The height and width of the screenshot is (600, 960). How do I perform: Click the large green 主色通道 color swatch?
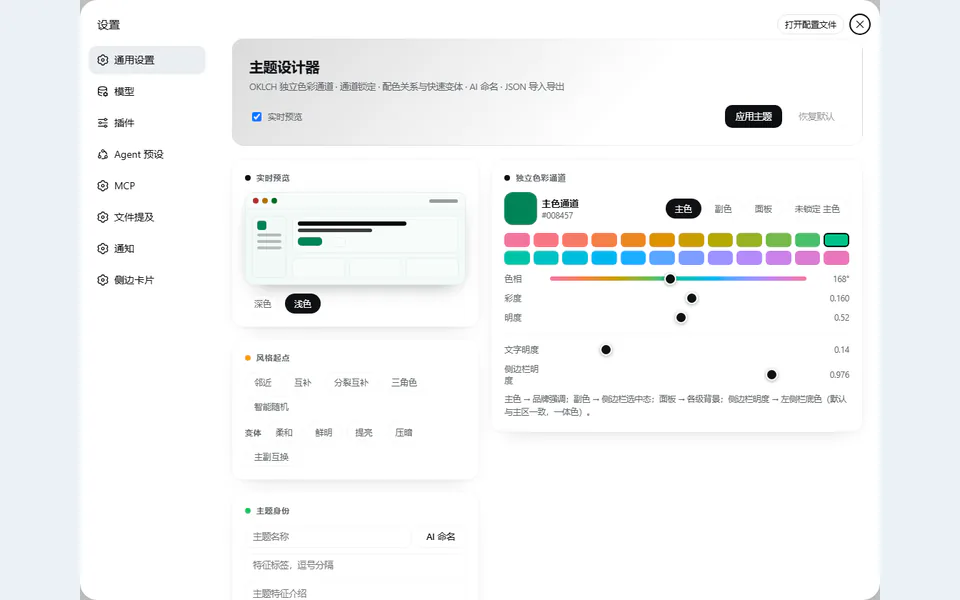(x=520, y=208)
